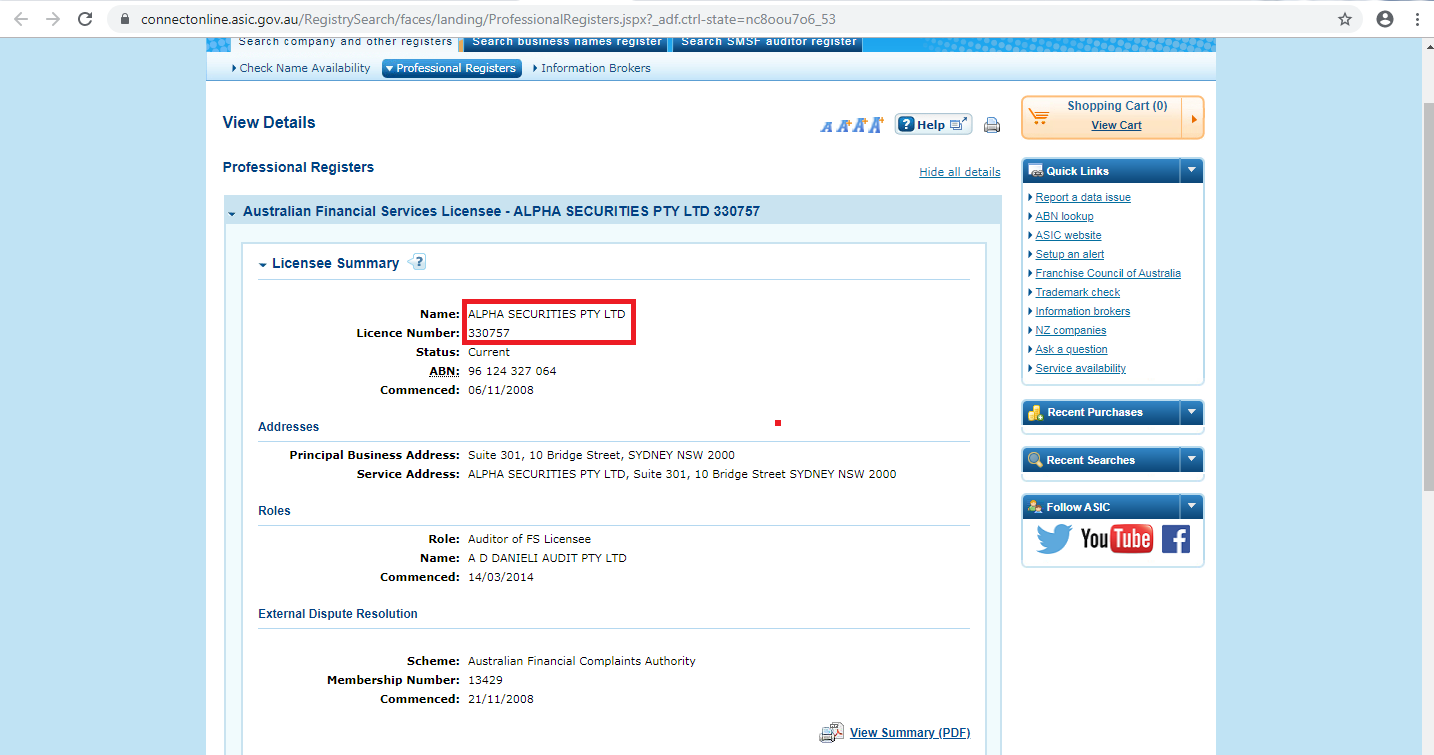Reload the page with refresh icon
Screen dimensions: 1434x755
pos(85,19)
